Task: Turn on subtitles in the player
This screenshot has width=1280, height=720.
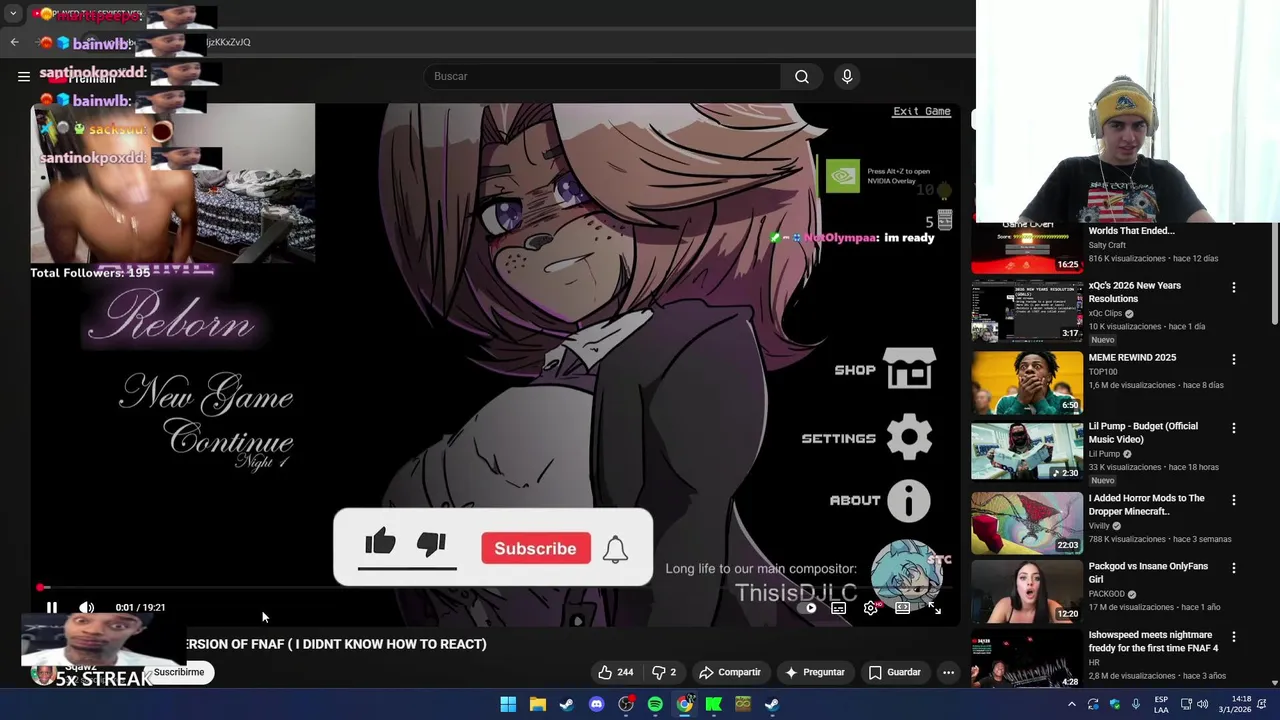Action: 839,607
